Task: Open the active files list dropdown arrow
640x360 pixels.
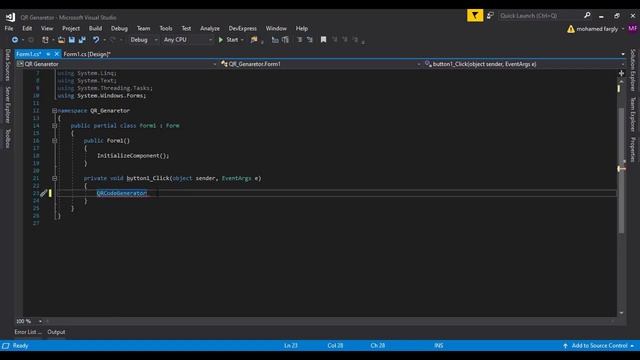Action: point(623,54)
